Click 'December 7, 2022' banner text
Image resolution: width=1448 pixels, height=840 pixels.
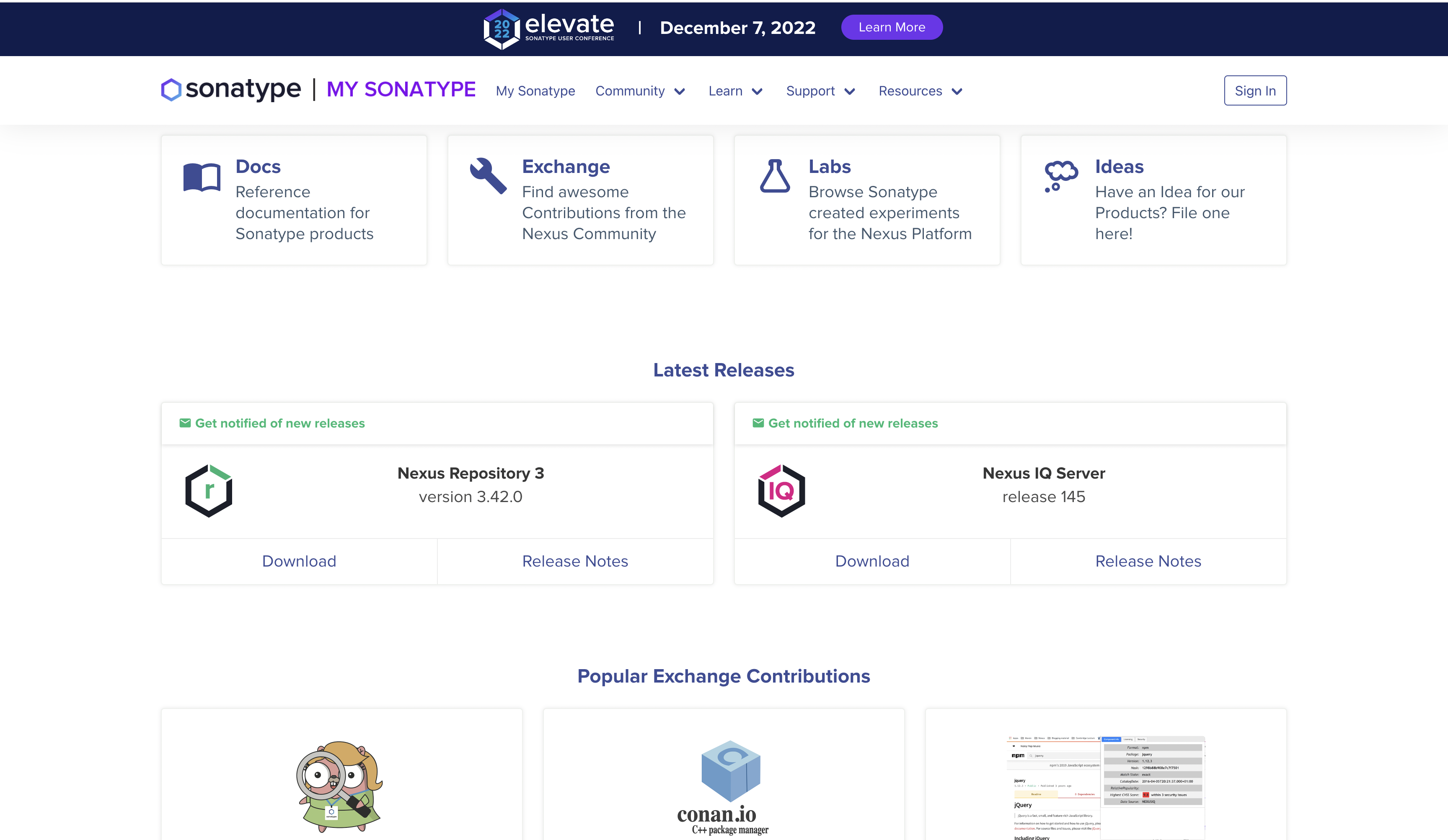[x=737, y=28]
